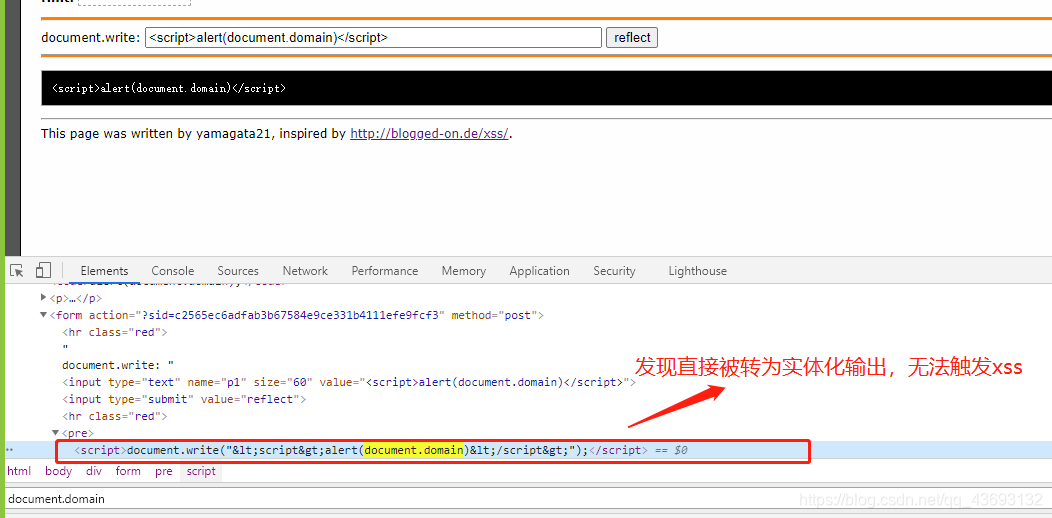The width and height of the screenshot is (1052, 518).
Task: Click script in the breadcrumb bar
Action: (x=201, y=471)
